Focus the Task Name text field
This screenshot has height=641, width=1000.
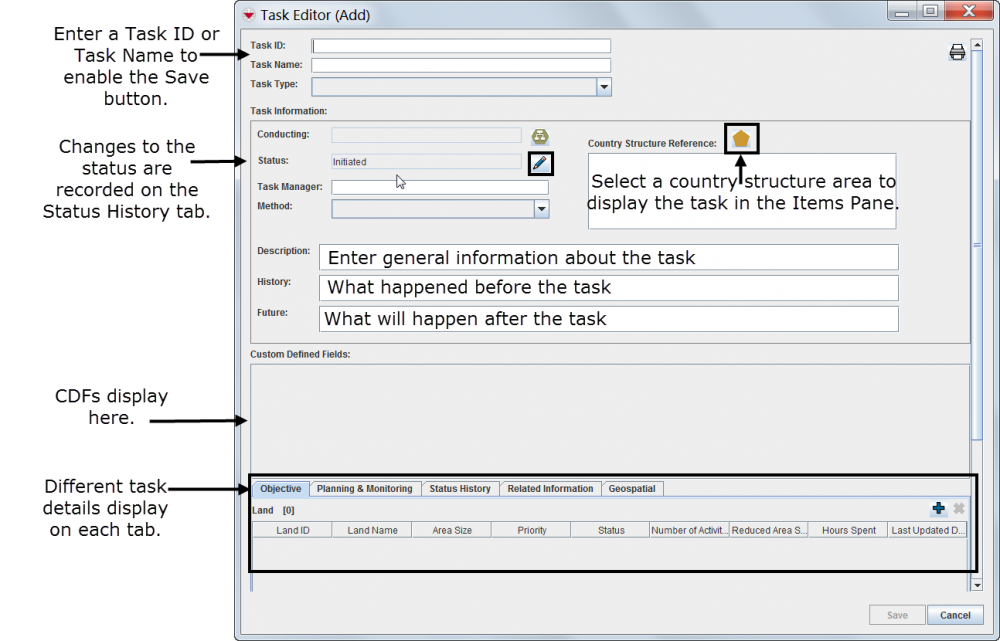[461, 65]
